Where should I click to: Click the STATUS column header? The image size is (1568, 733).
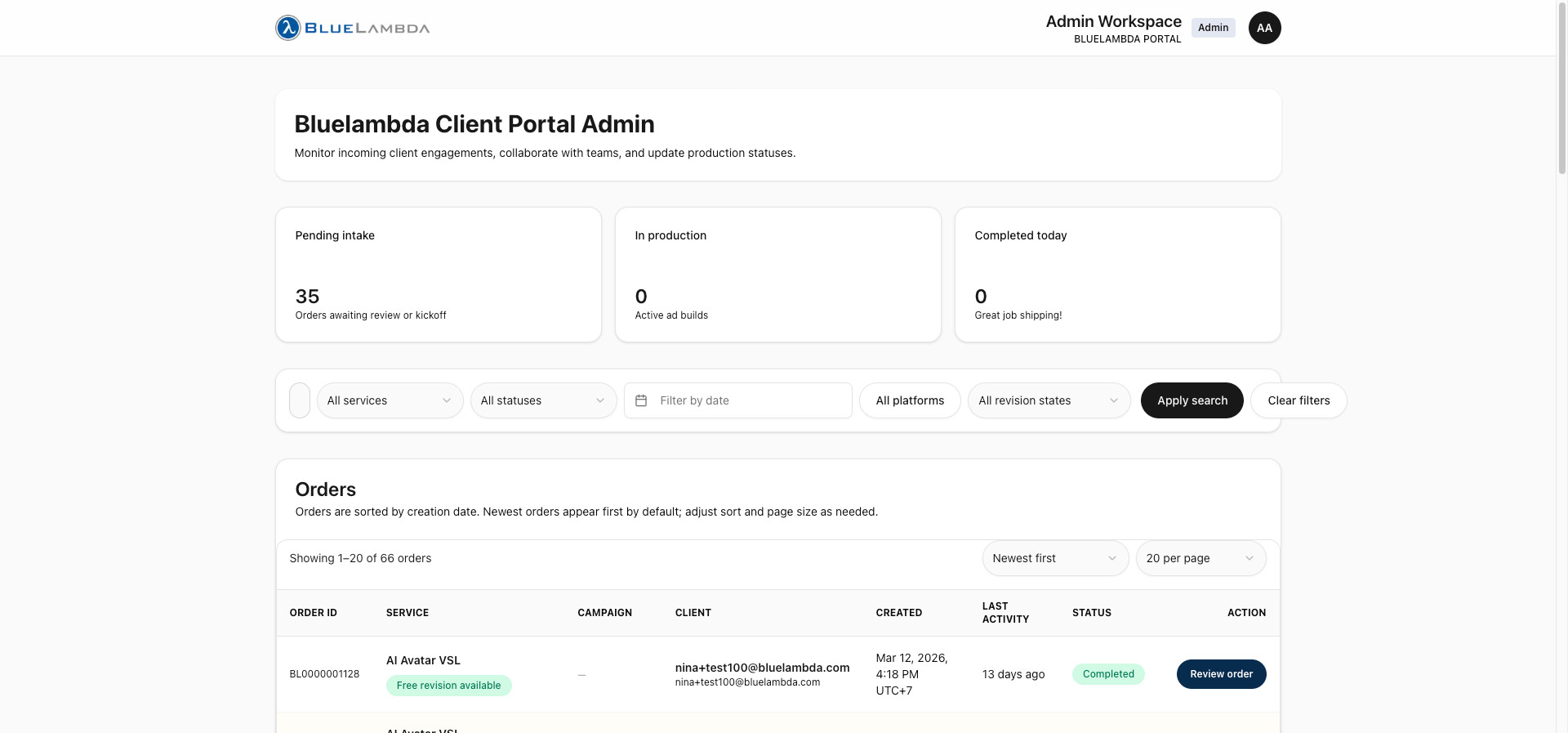coord(1092,613)
